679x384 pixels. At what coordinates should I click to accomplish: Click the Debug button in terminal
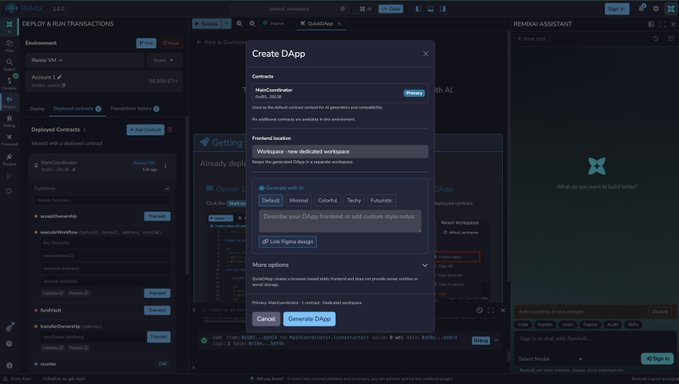click(x=481, y=341)
